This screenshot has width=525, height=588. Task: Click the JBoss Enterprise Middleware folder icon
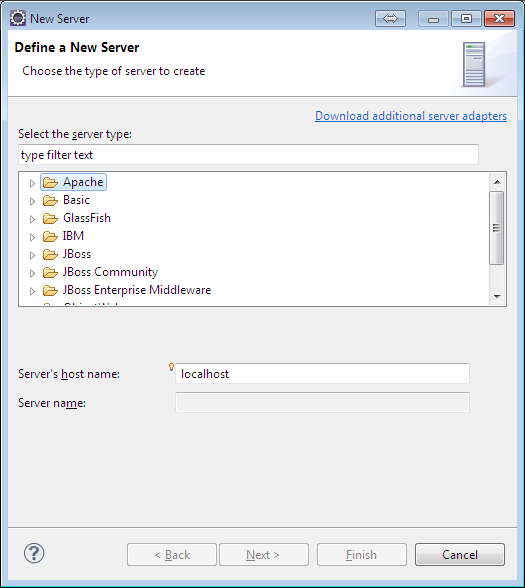click(50, 290)
